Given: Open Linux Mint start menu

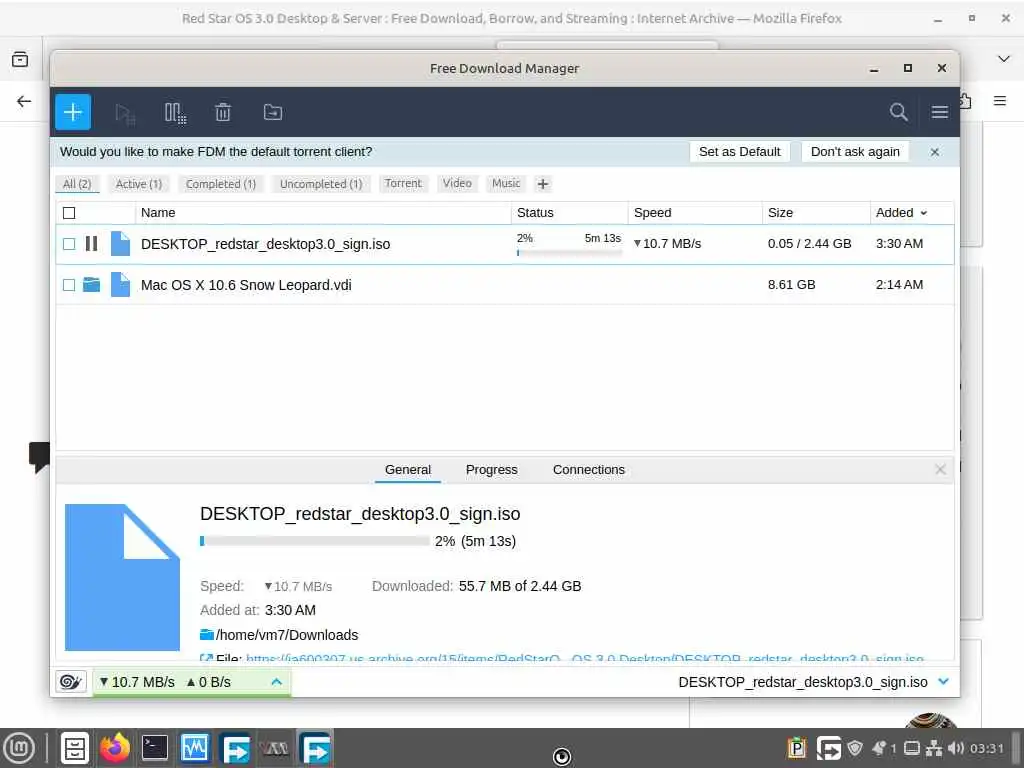Looking at the screenshot, I should tap(20, 748).
